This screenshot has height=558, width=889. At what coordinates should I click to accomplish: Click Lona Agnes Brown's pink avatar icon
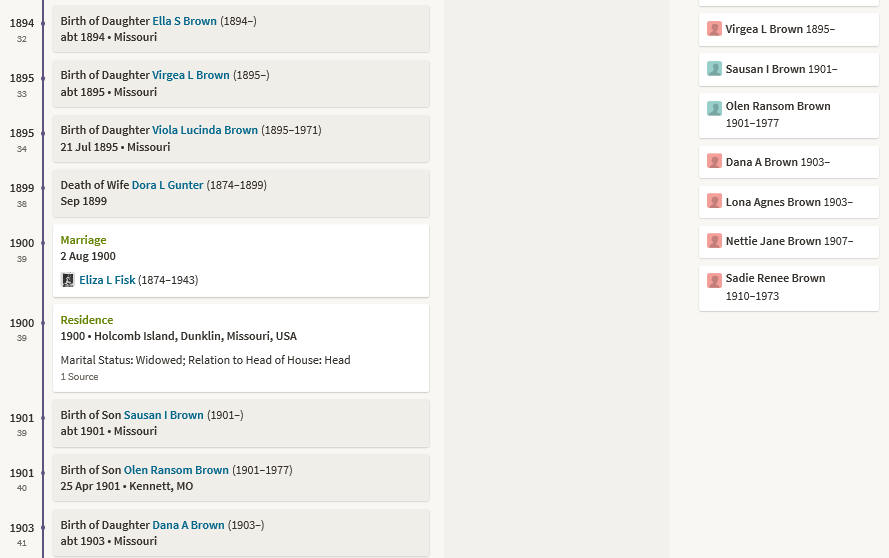click(x=714, y=201)
